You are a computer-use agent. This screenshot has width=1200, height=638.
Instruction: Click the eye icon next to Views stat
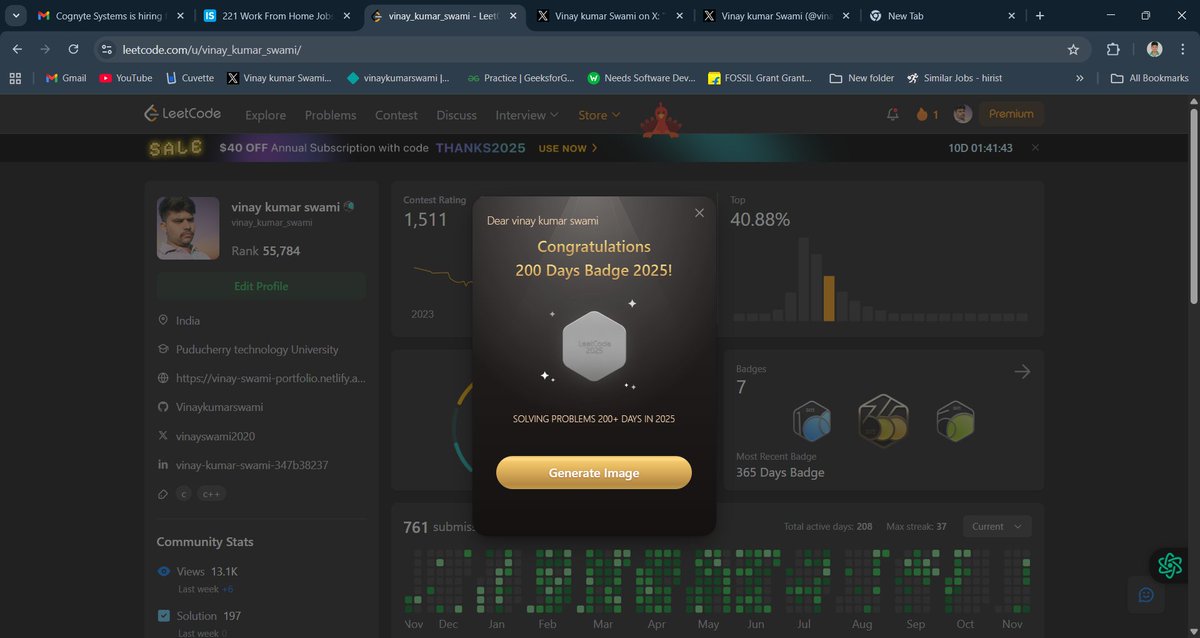[x=162, y=571]
